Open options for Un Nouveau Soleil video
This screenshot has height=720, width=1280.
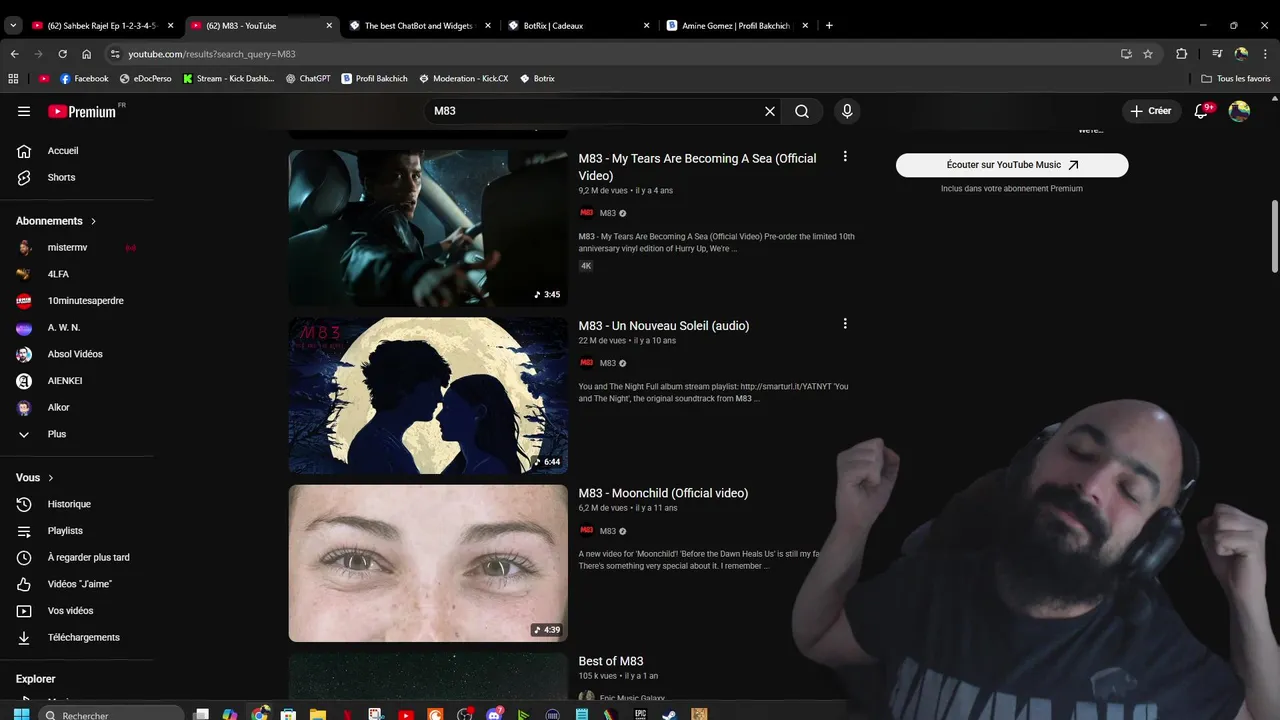tap(845, 324)
